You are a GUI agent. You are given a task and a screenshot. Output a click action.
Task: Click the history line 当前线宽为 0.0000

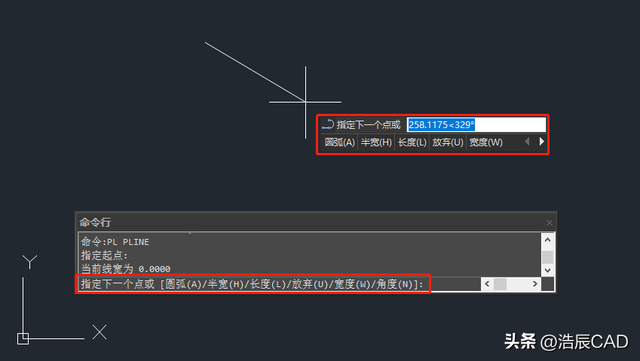pos(126,269)
